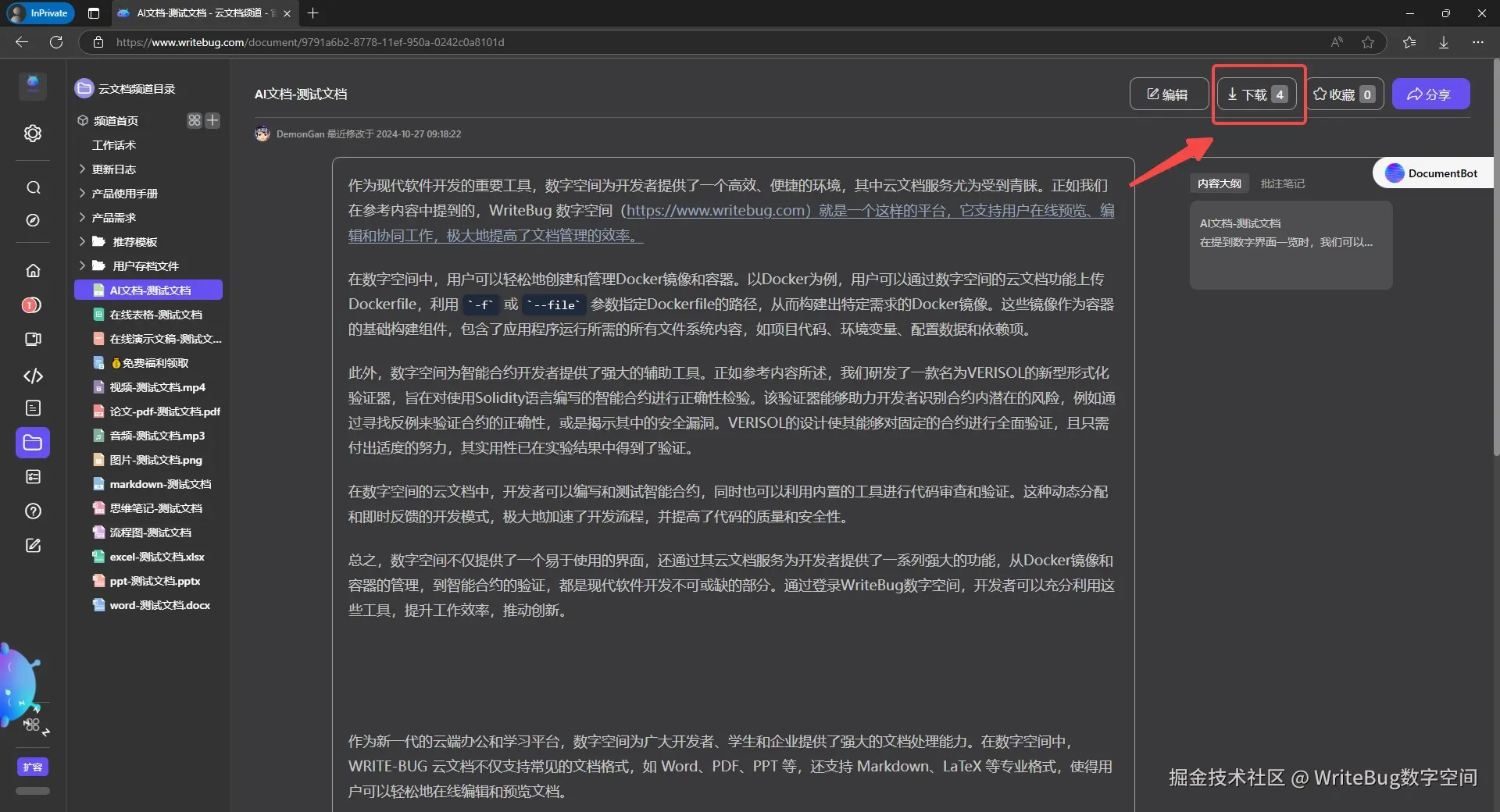Open the compass discover icon in sidebar
1500x812 pixels.
[32, 221]
